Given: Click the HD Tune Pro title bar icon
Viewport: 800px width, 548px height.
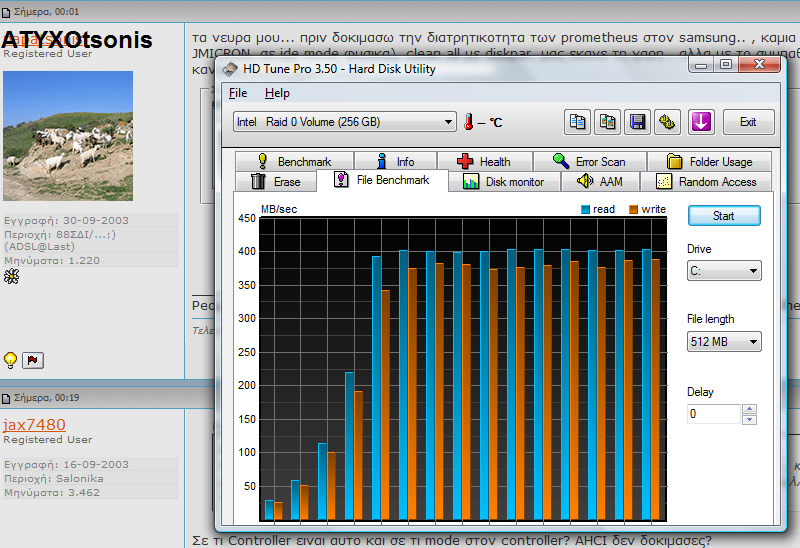Looking at the screenshot, I should pyautogui.click(x=230, y=69).
